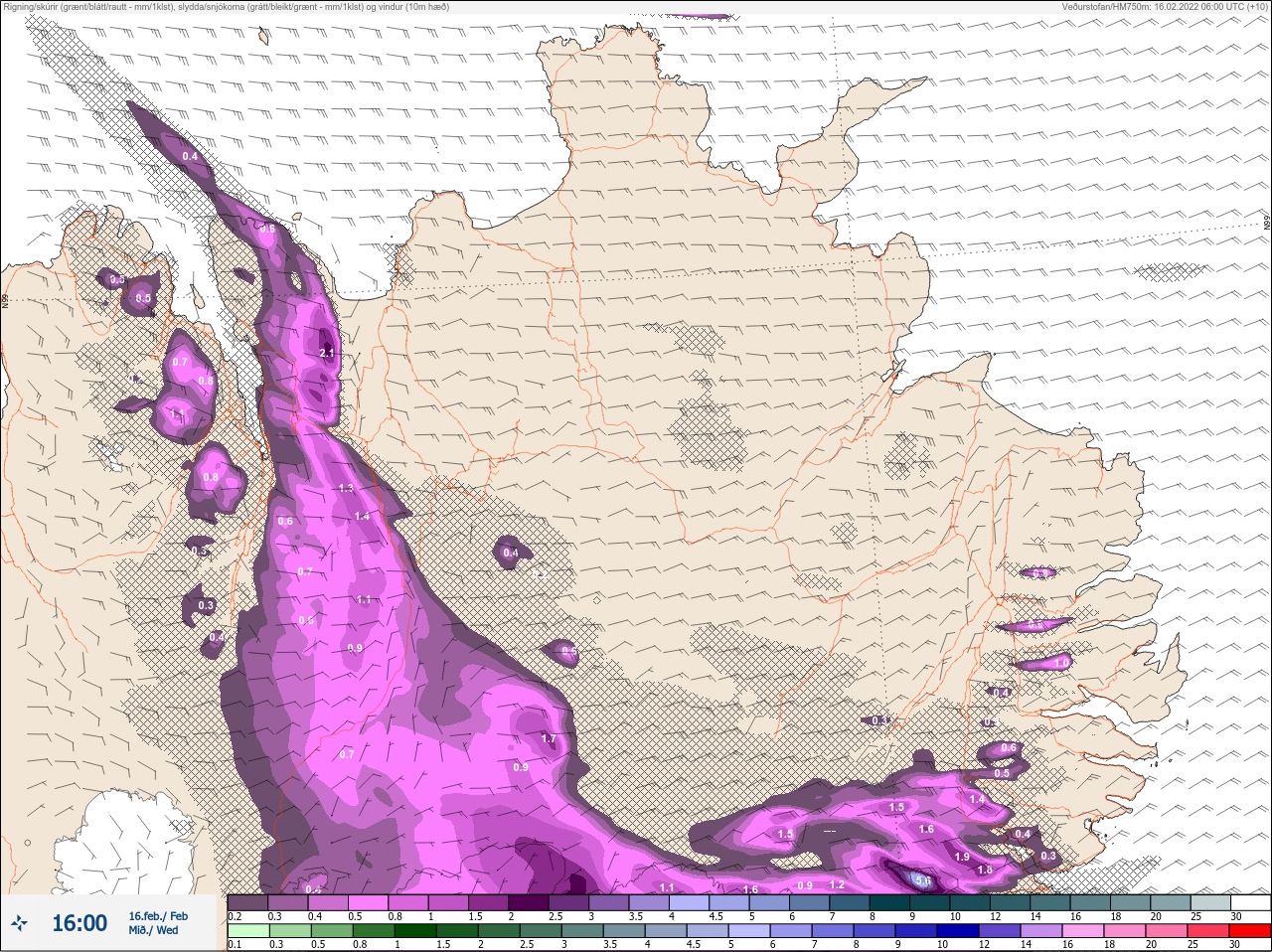Click the 1.3 precipitation value on map
The width and height of the screenshot is (1272, 952).
click(346, 488)
